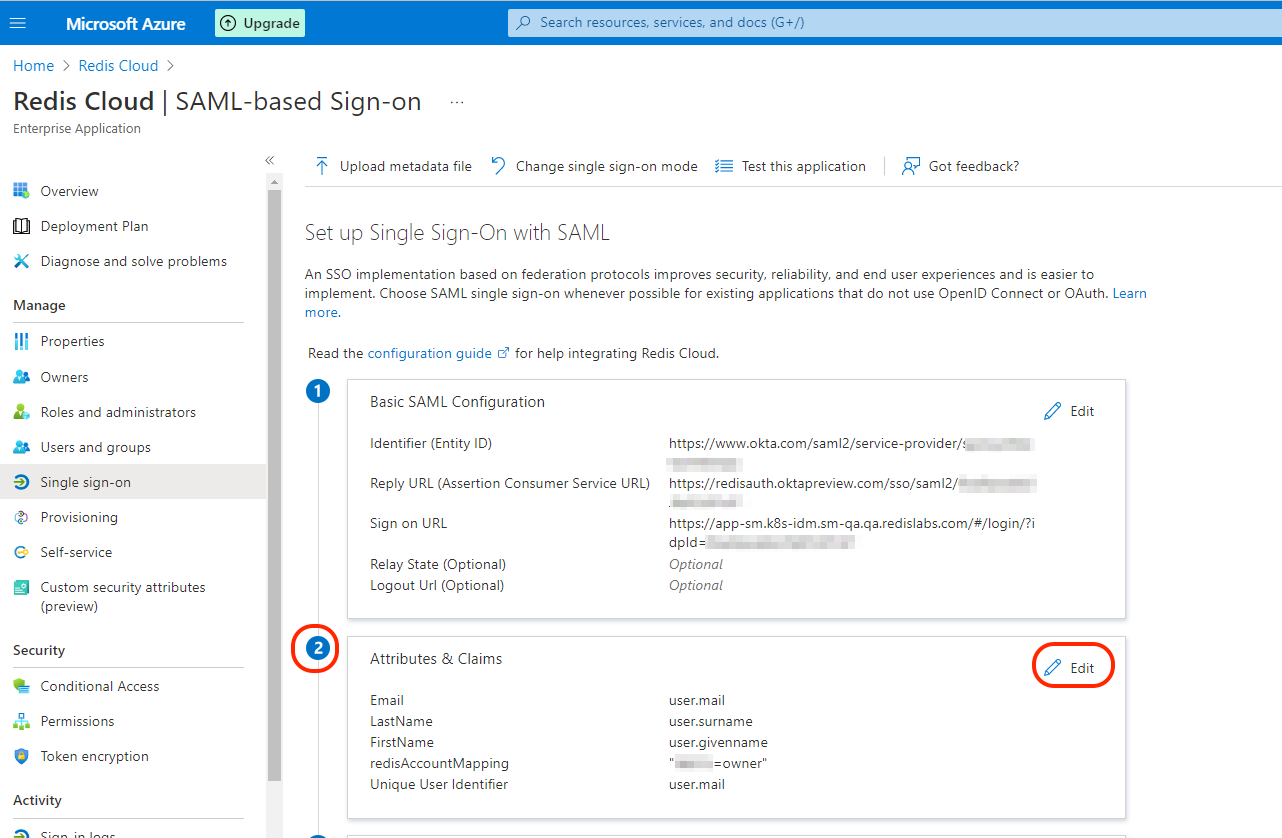Viewport: 1282px width, 838px height.
Task: Open the Provisioning section
Action: click(79, 517)
